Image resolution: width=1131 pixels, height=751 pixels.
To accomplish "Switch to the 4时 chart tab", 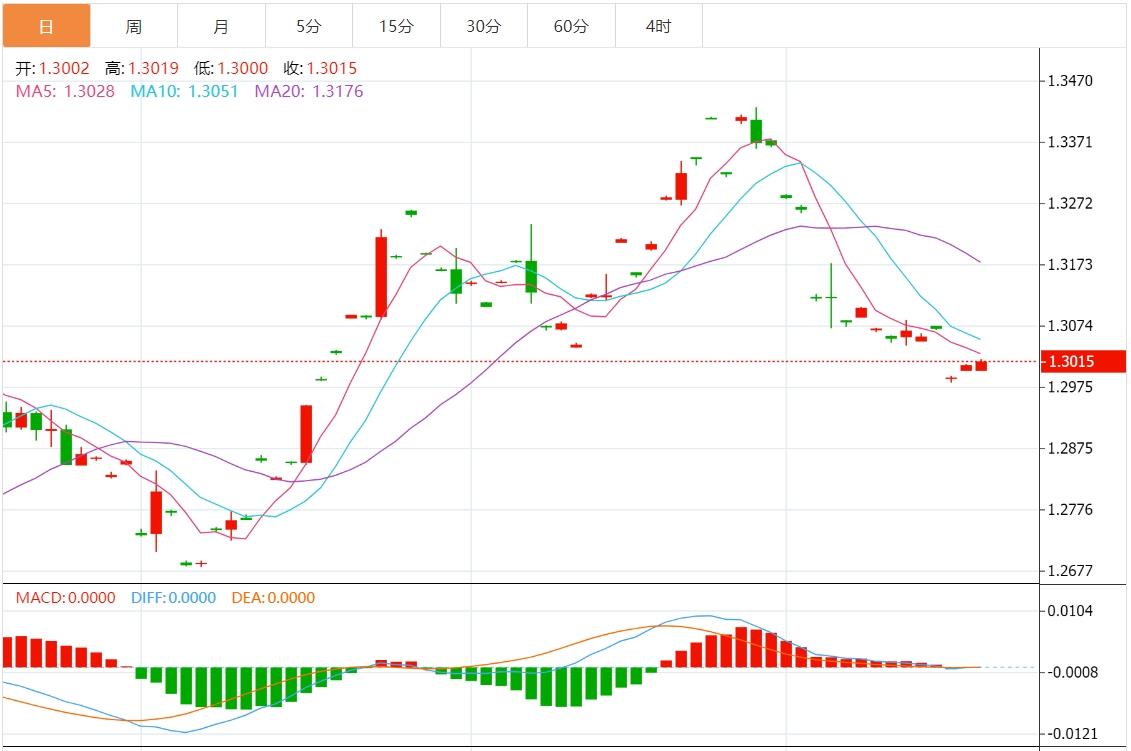I will tap(659, 26).
